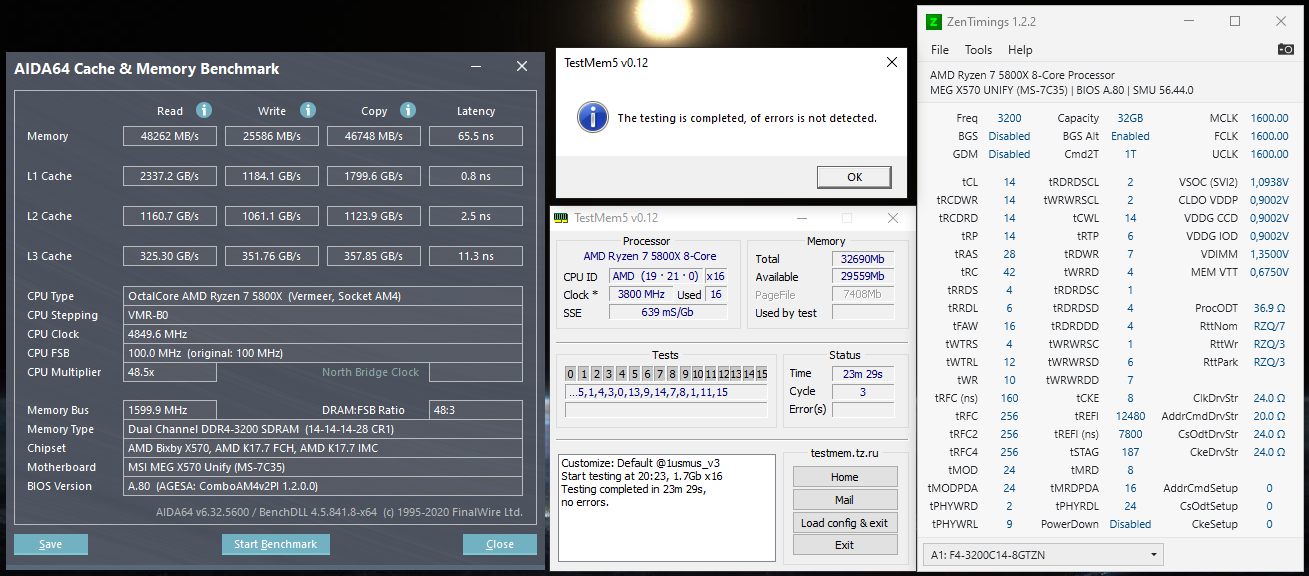This screenshot has height=576, width=1309.
Task: Close the TestMem5 message dialog
Action: point(892,62)
